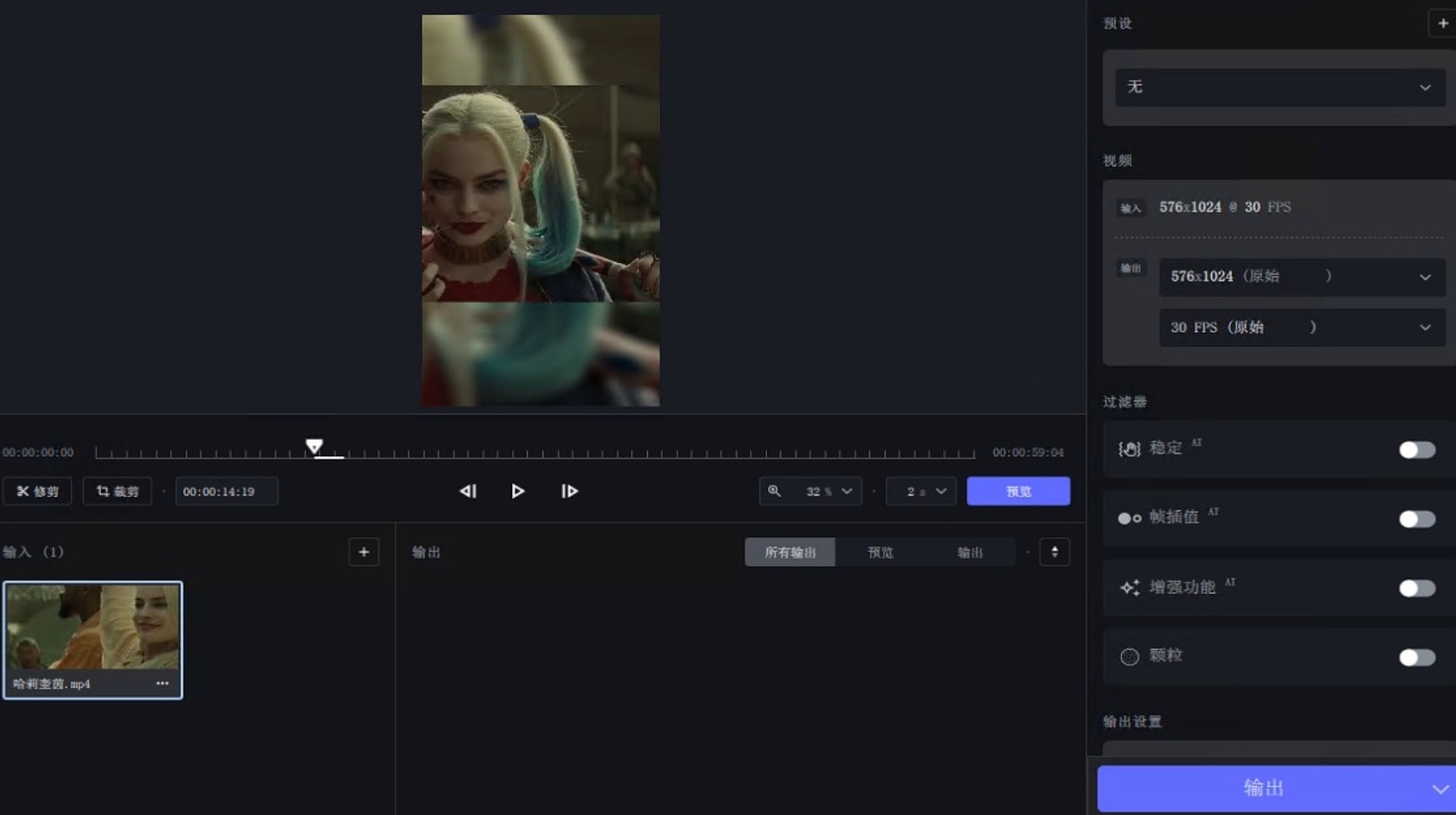Open the 576x1024 output resolution dropdown
The height and width of the screenshot is (815, 1456).
[x=1302, y=277]
